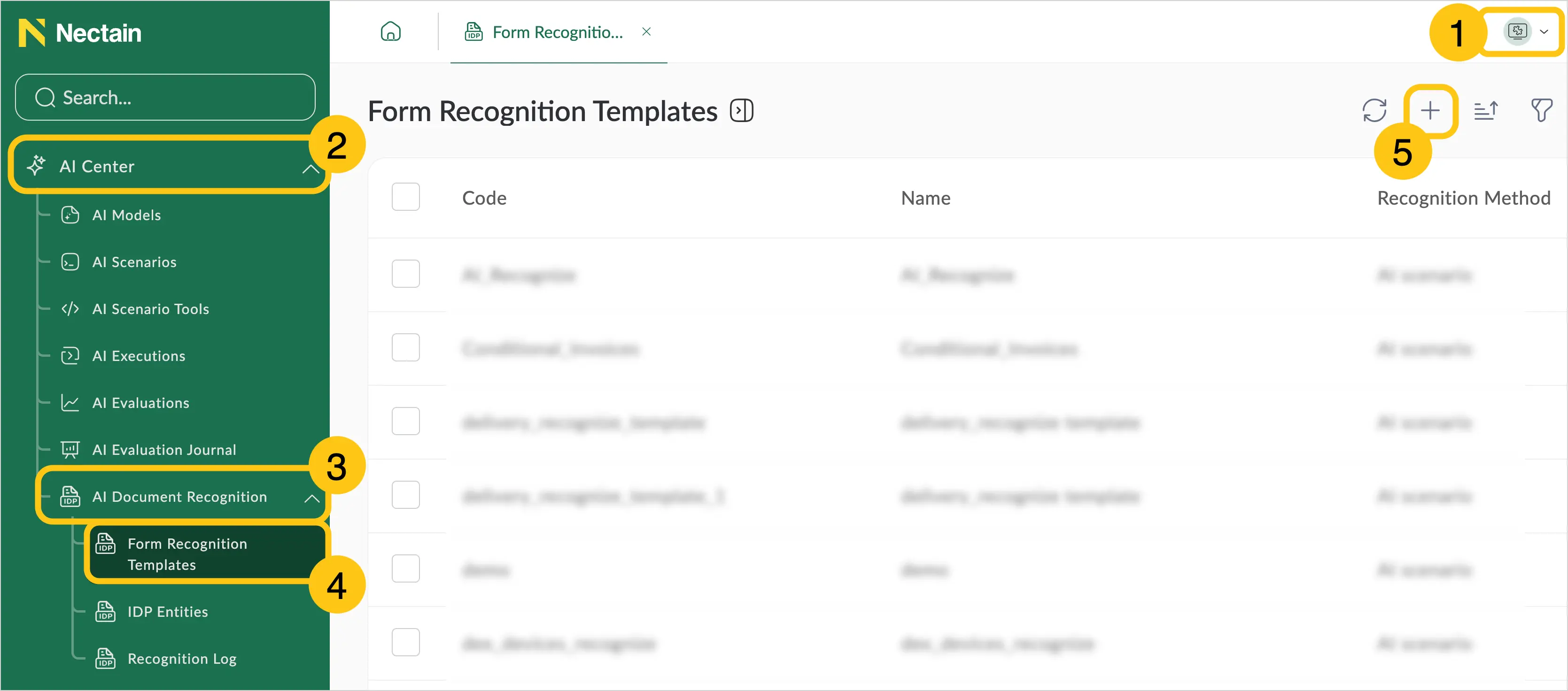Open AI Models in sidebar
Viewport: 1568px width, 691px height.
coord(126,215)
